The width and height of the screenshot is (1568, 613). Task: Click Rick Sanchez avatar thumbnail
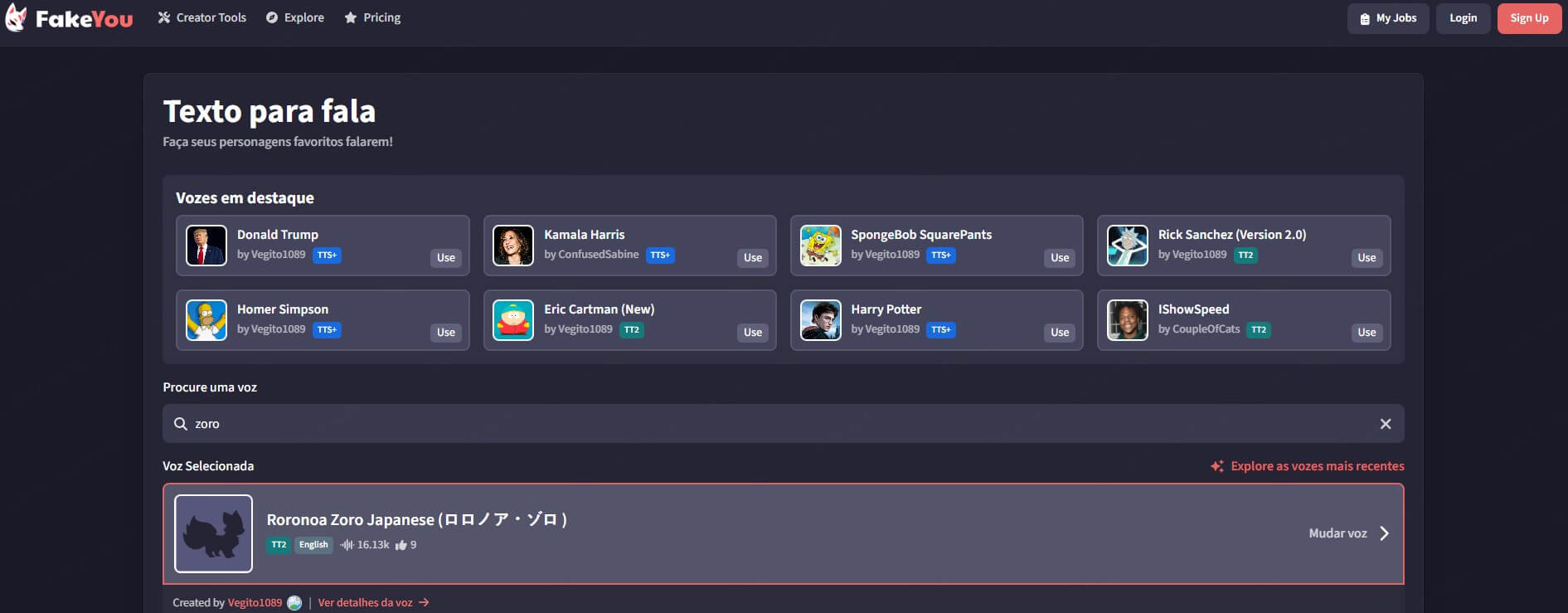[x=1128, y=246]
